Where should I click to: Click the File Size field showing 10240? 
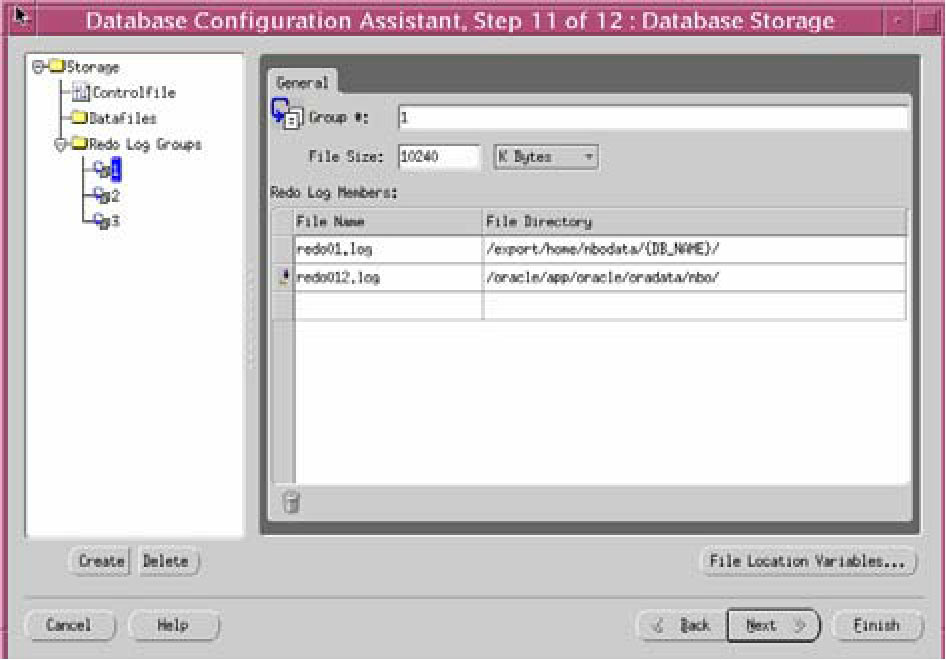439,157
